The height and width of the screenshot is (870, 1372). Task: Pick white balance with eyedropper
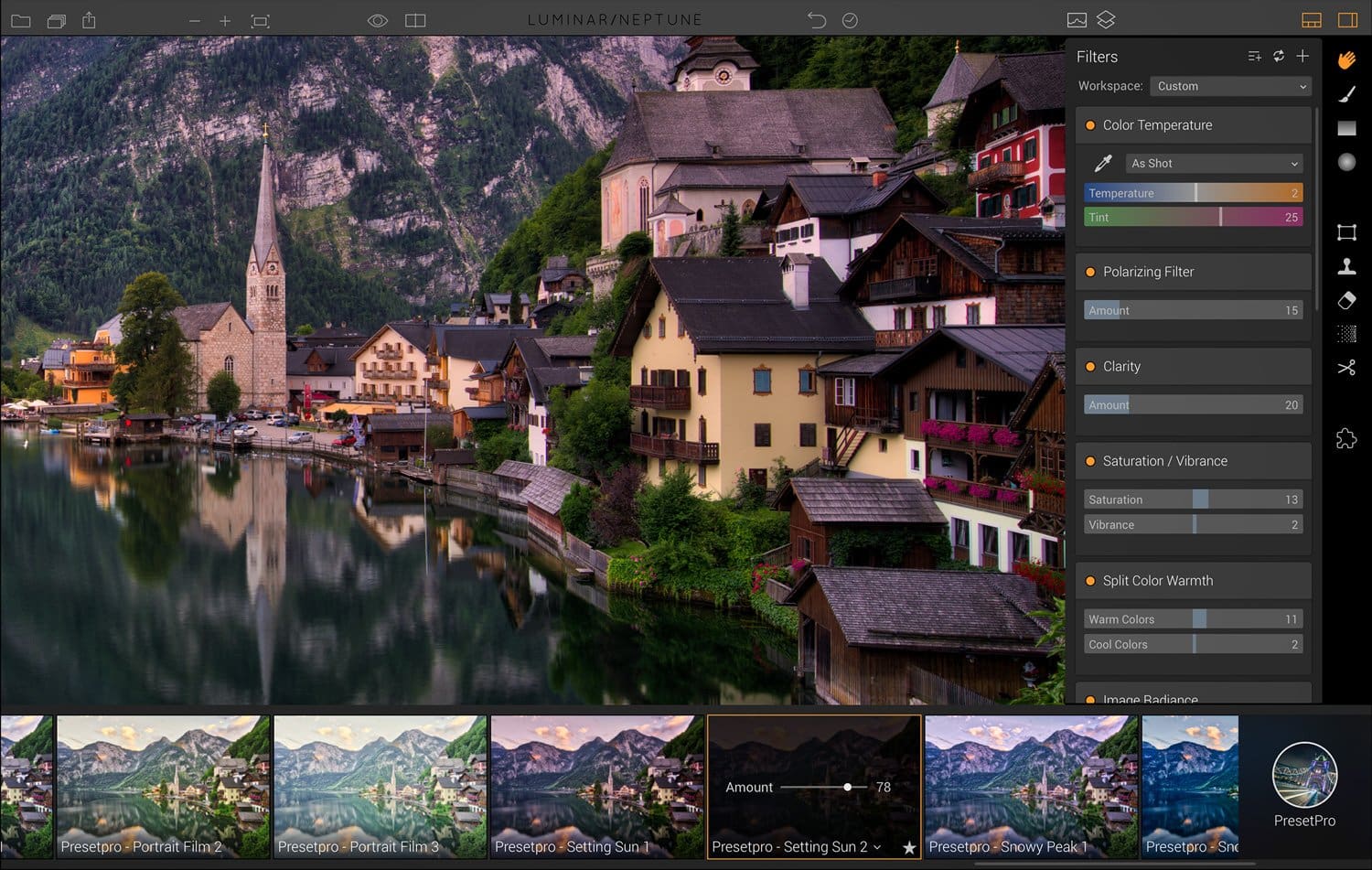pyautogui.click(x=1103, y=164)
